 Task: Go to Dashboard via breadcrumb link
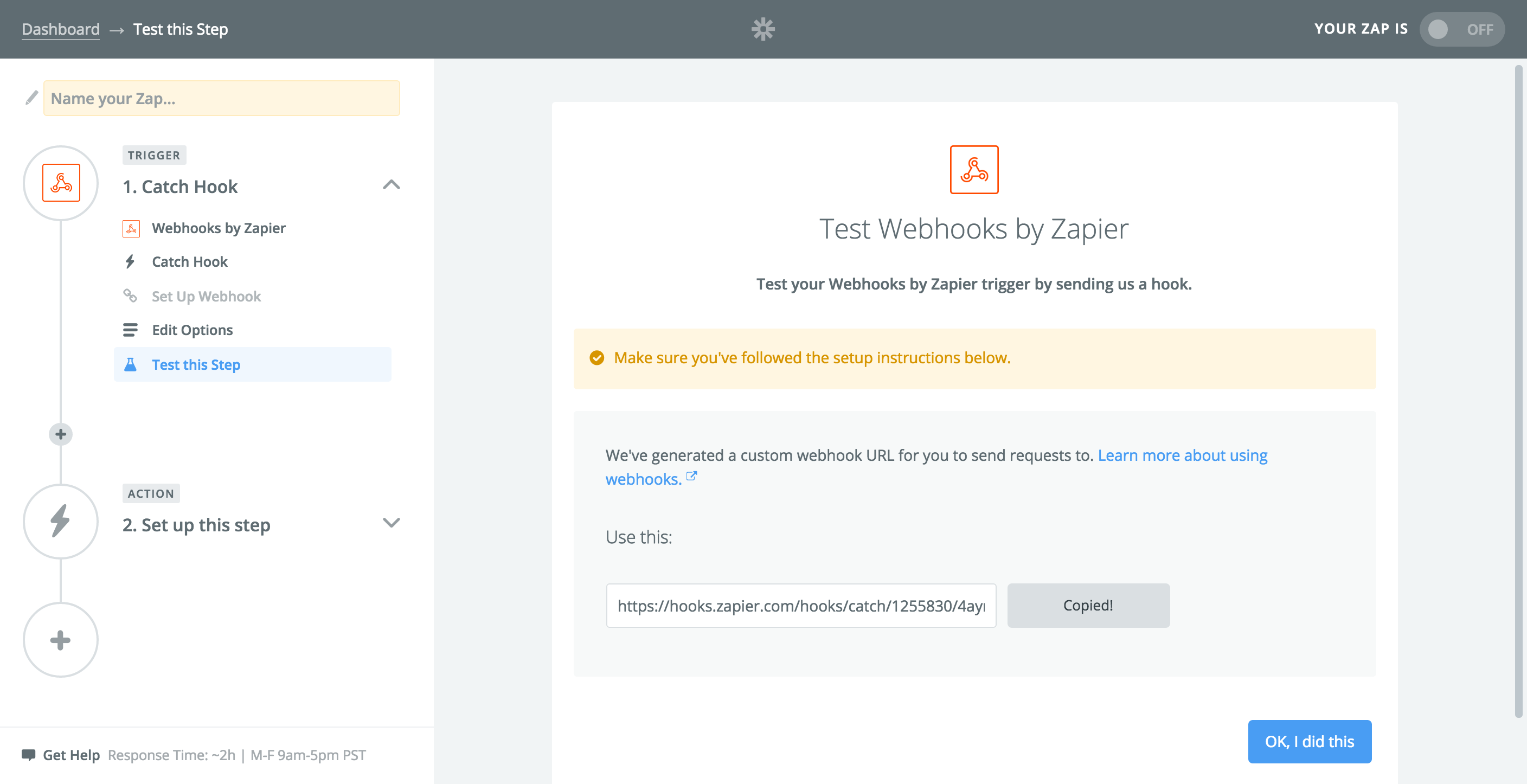click(x=61, y=29)
